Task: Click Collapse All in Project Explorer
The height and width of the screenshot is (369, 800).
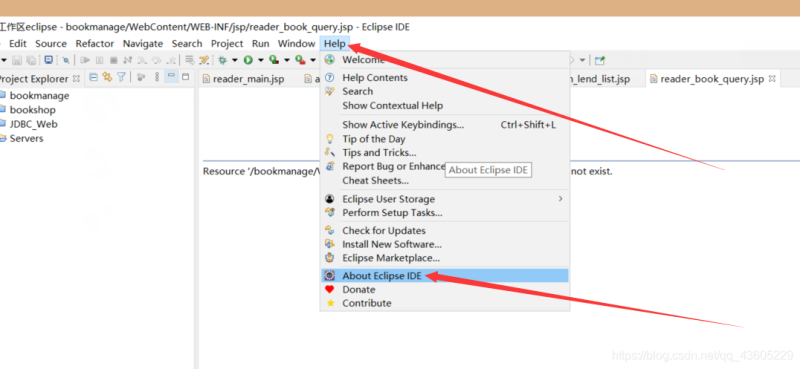Action: point(93,77)
